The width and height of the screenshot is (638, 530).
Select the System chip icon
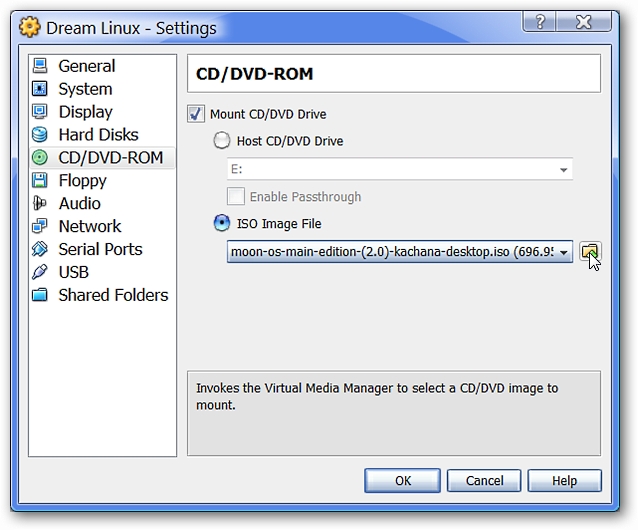coord(40,89)
